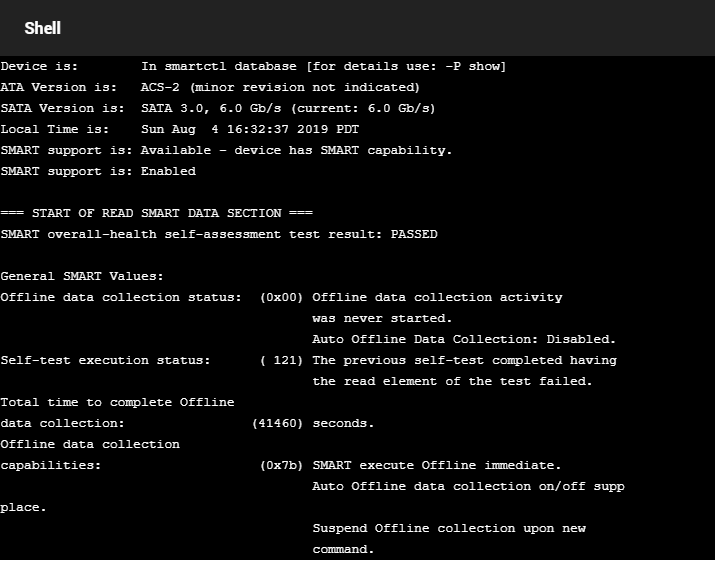Click the (0x7b) capabilities code
Screen dimensions: 715x561
point(281,465)
